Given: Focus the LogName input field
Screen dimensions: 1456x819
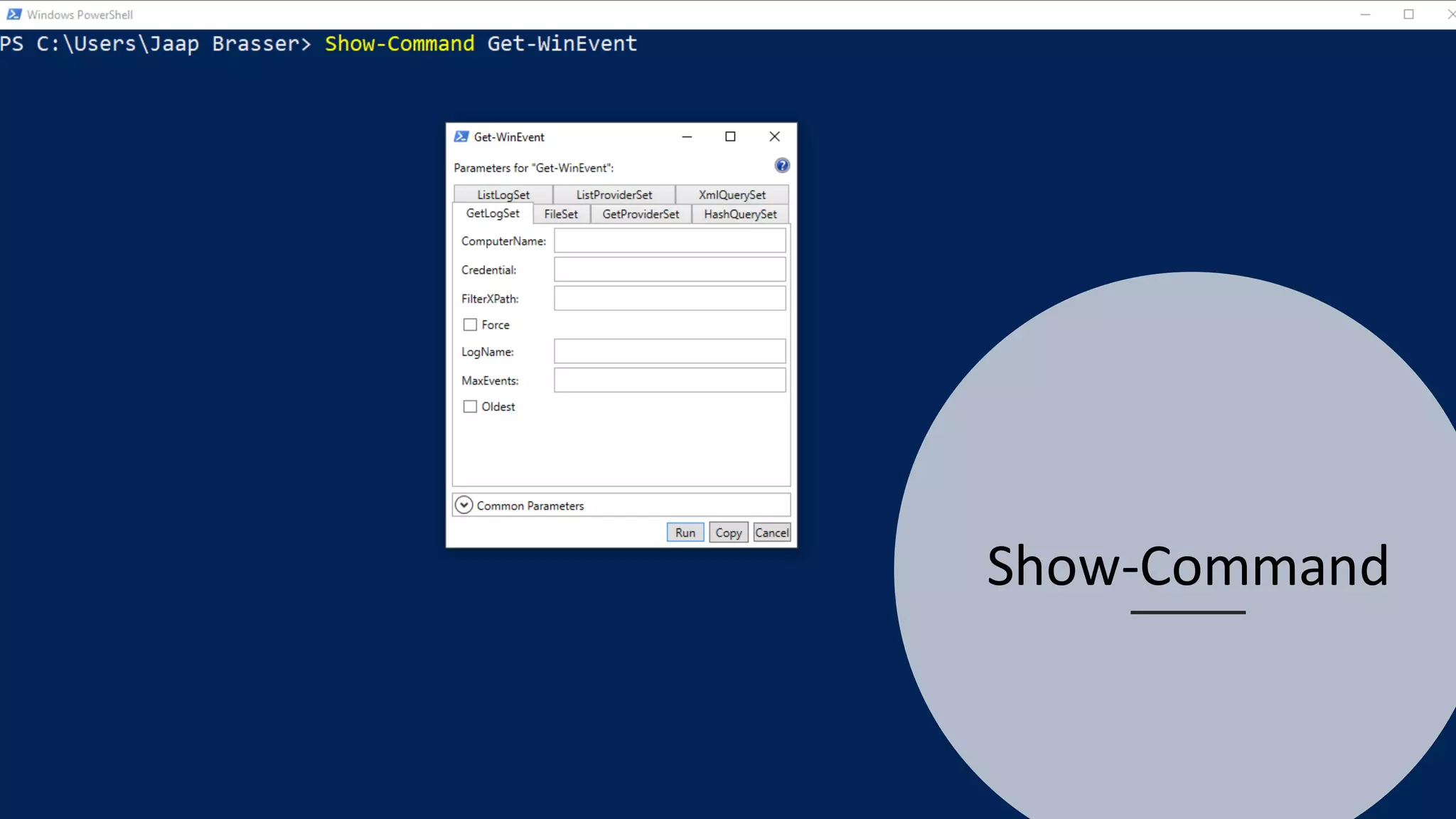Looking at the screenshot, I should point(670,351).
